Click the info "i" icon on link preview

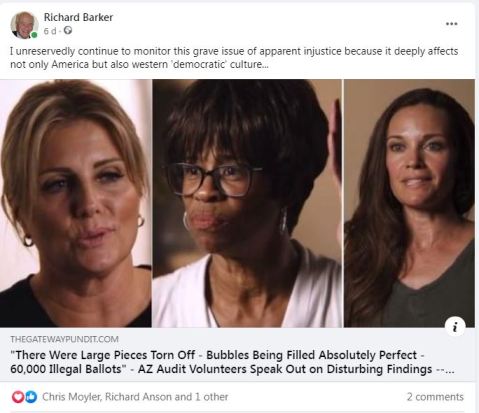tap(455, 327)
